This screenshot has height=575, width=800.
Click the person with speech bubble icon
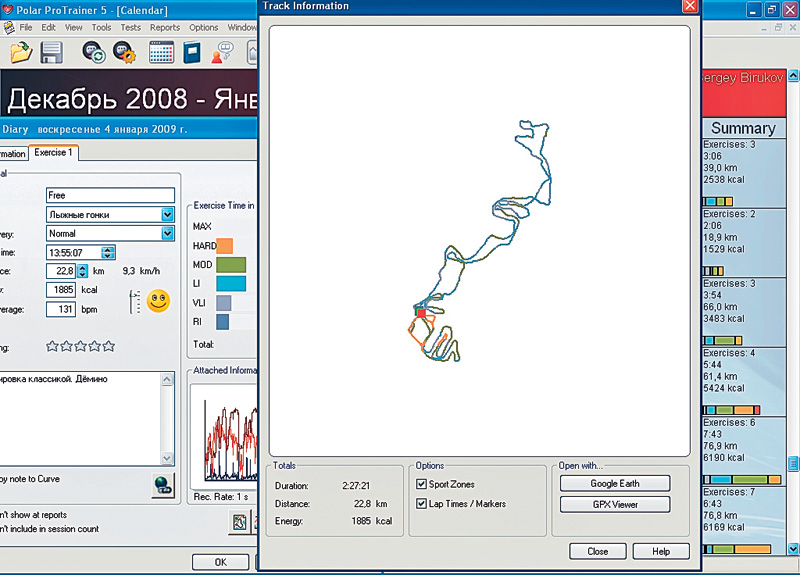pyautogui.click(x=222, y=53)
